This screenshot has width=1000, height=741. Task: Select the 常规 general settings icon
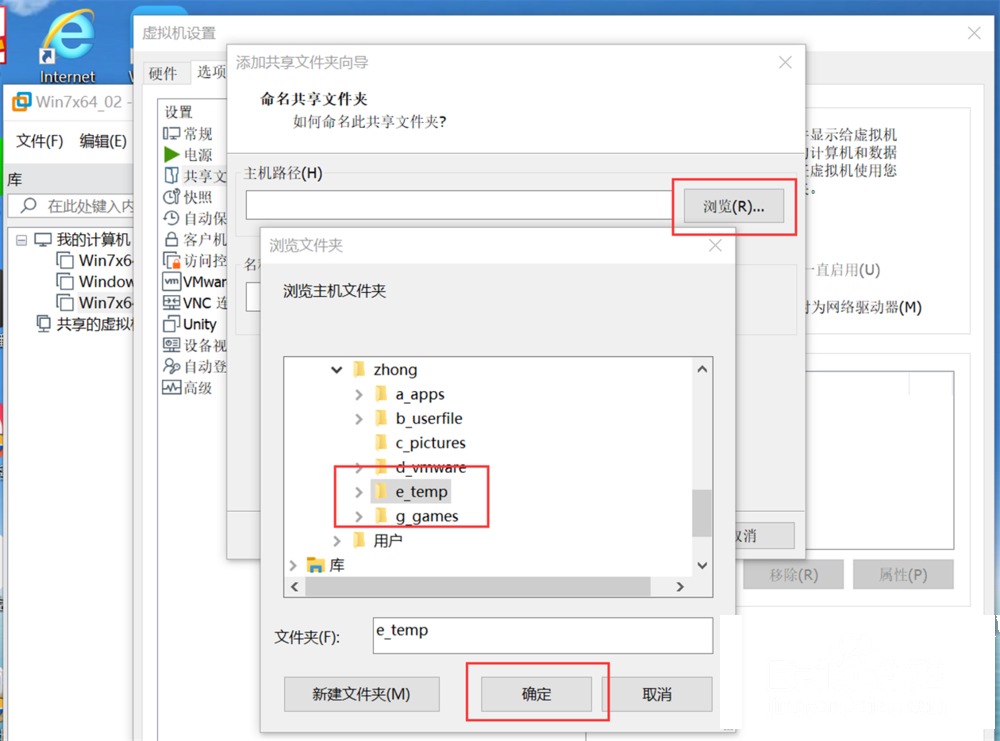(x=171, y=133)
